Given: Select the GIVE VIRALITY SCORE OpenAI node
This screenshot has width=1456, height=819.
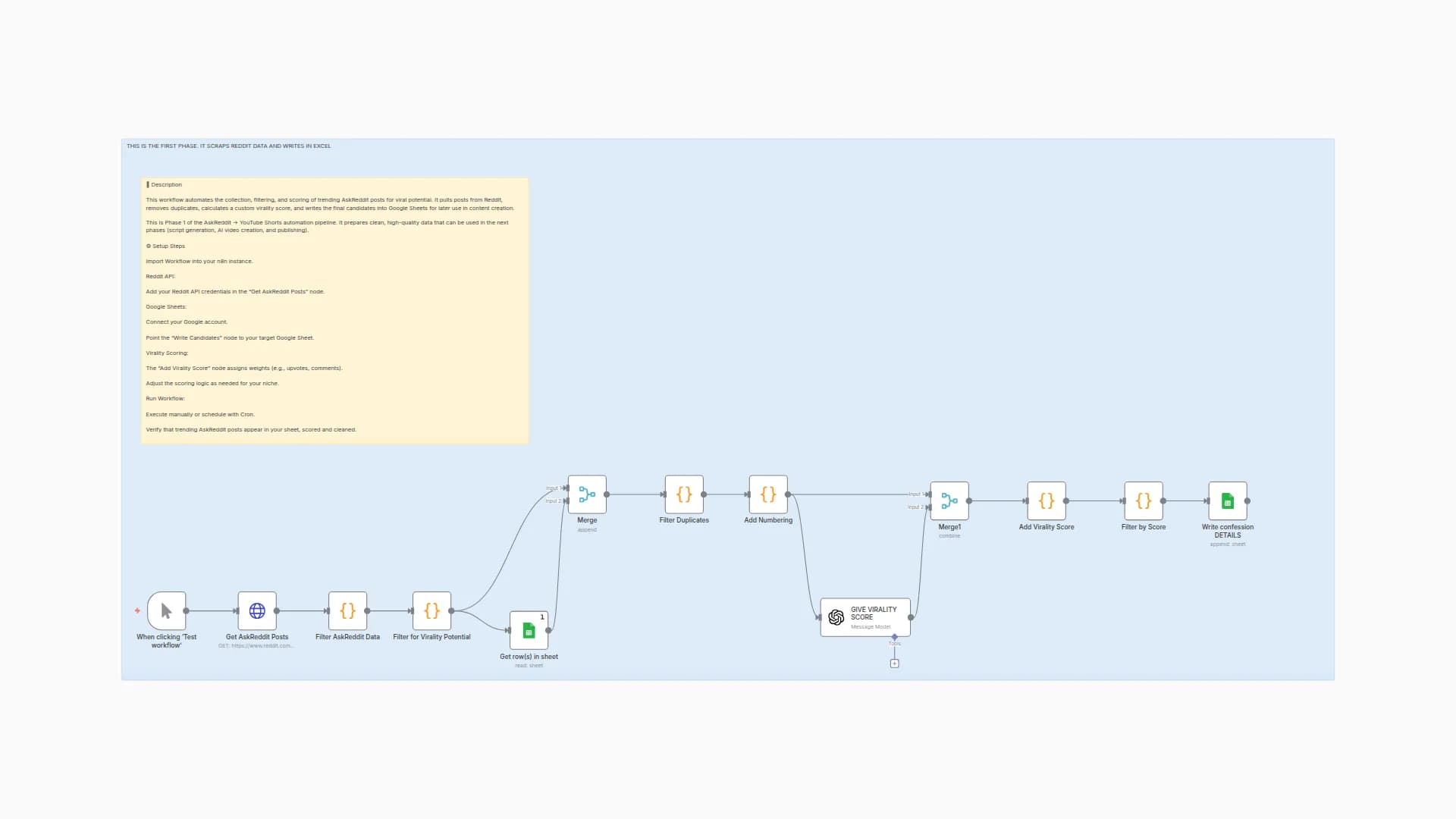Looking at the screenshot, I should 864,617.
